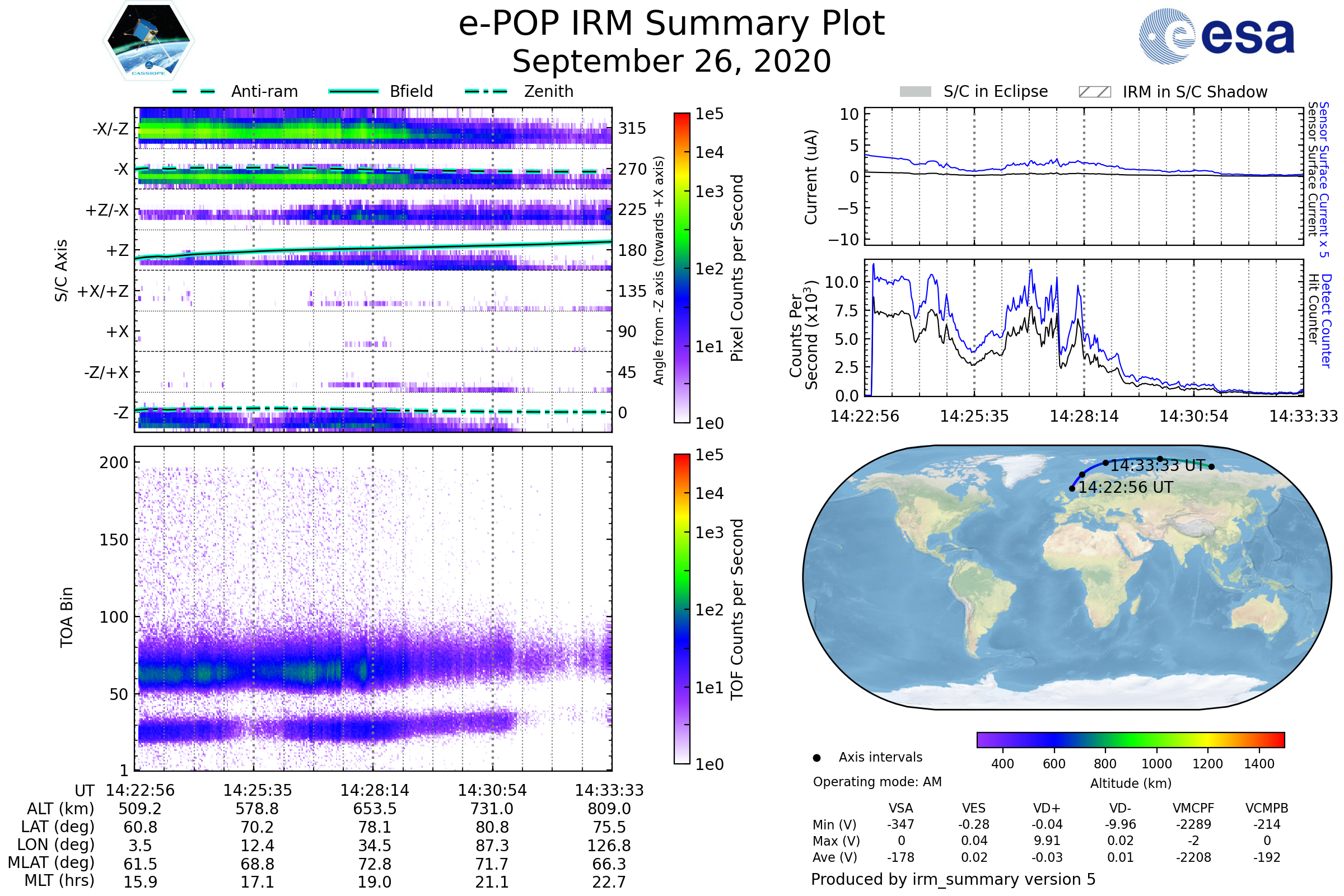This screenshot has width=1344, height=896.
Task: Click the IRM in S/C Shadow hatched swatch
Action: pyautogui.click(x=1094, y=92)
